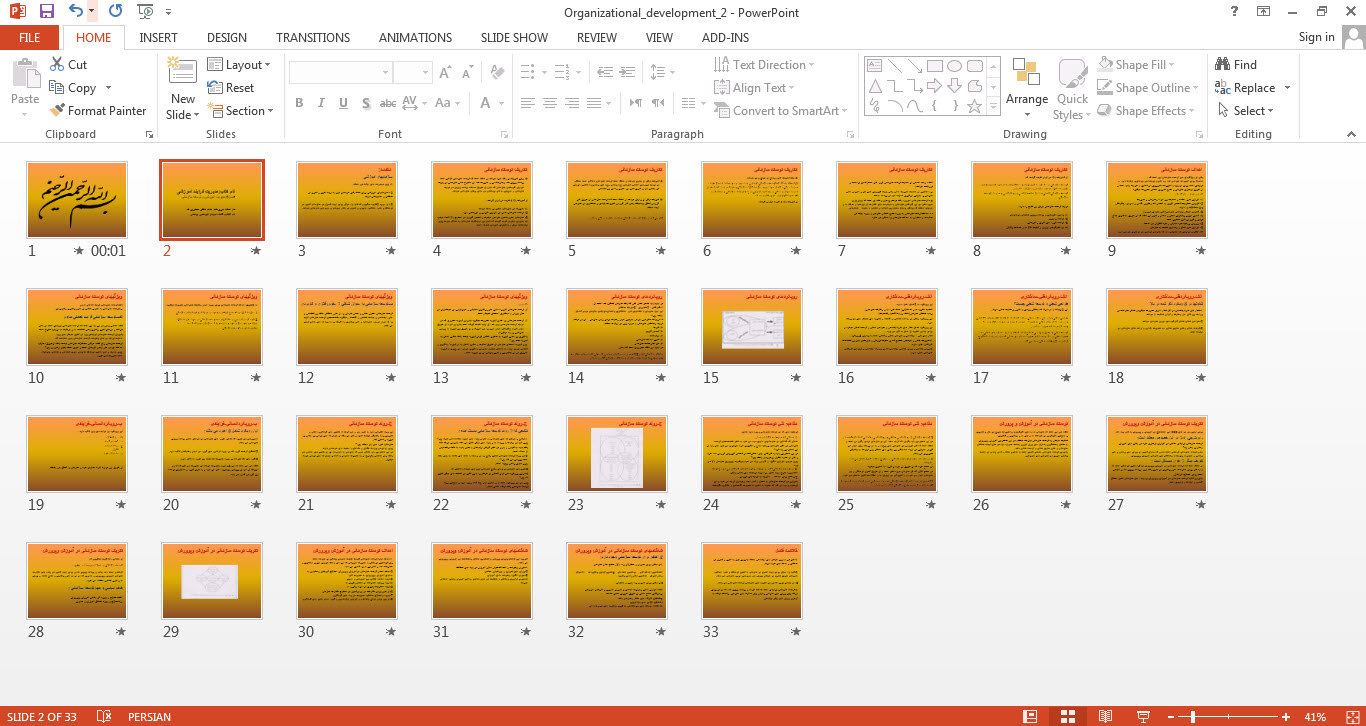Click the Cut scissors button

[x=67, y=65]
